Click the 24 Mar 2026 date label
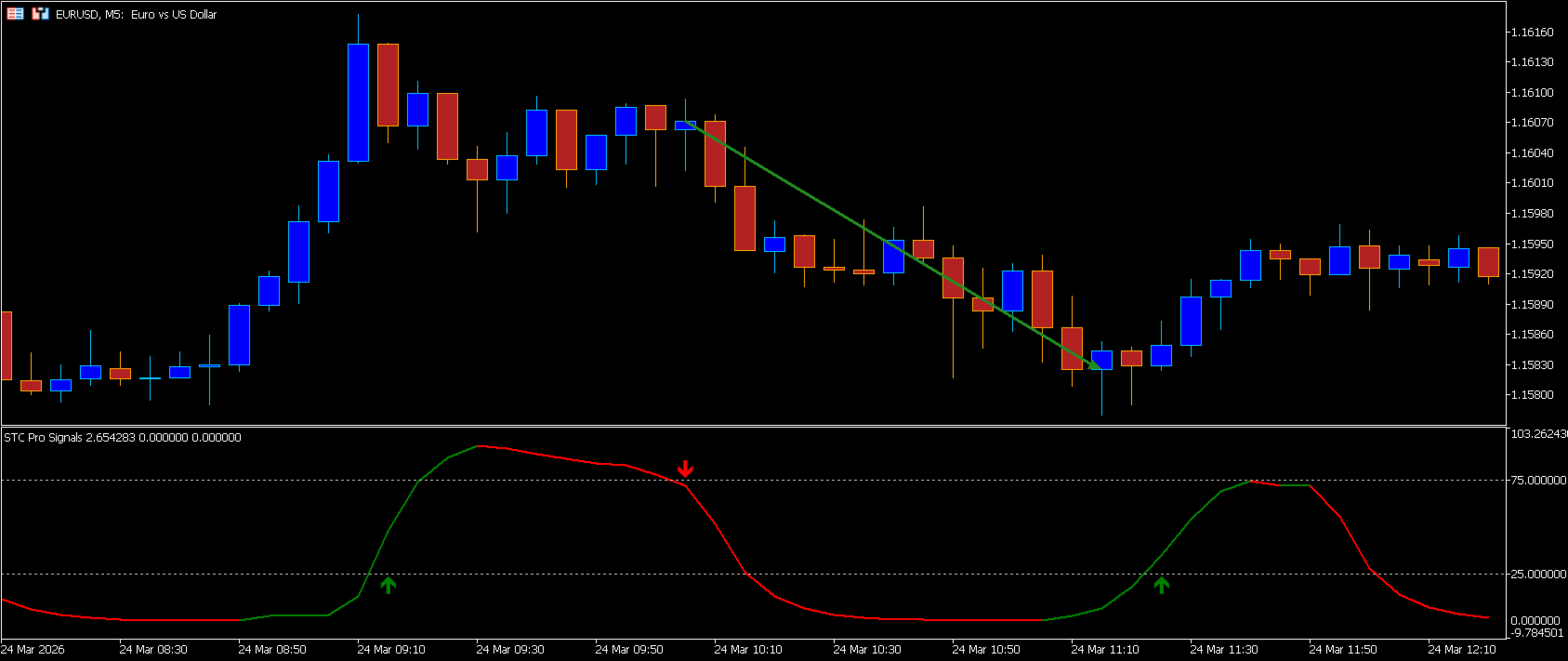Screen dimensions: 1568x661 (x=33, y=650)
